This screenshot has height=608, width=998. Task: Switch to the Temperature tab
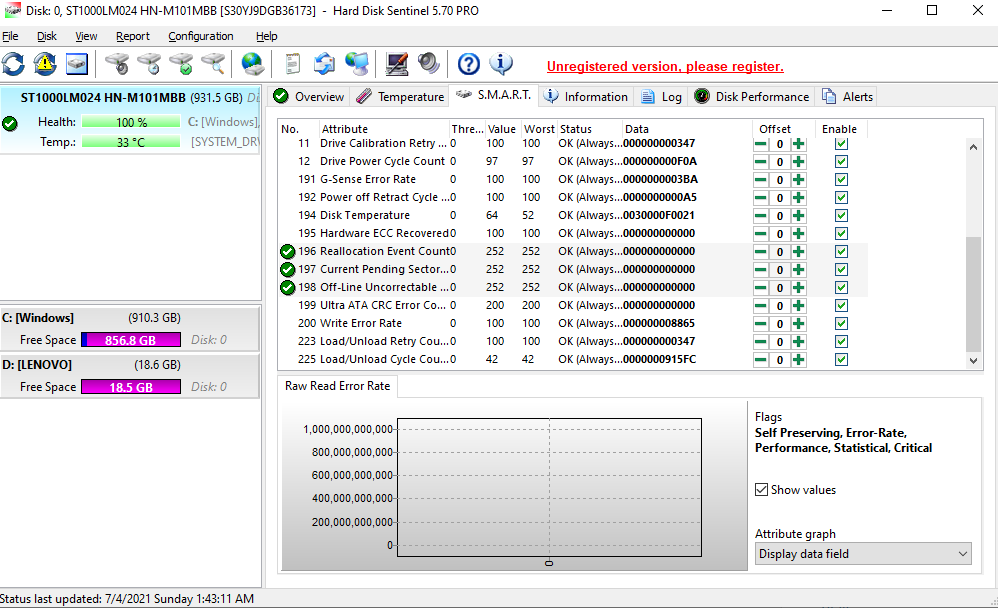pyautogui.click(x=400, y=97)
